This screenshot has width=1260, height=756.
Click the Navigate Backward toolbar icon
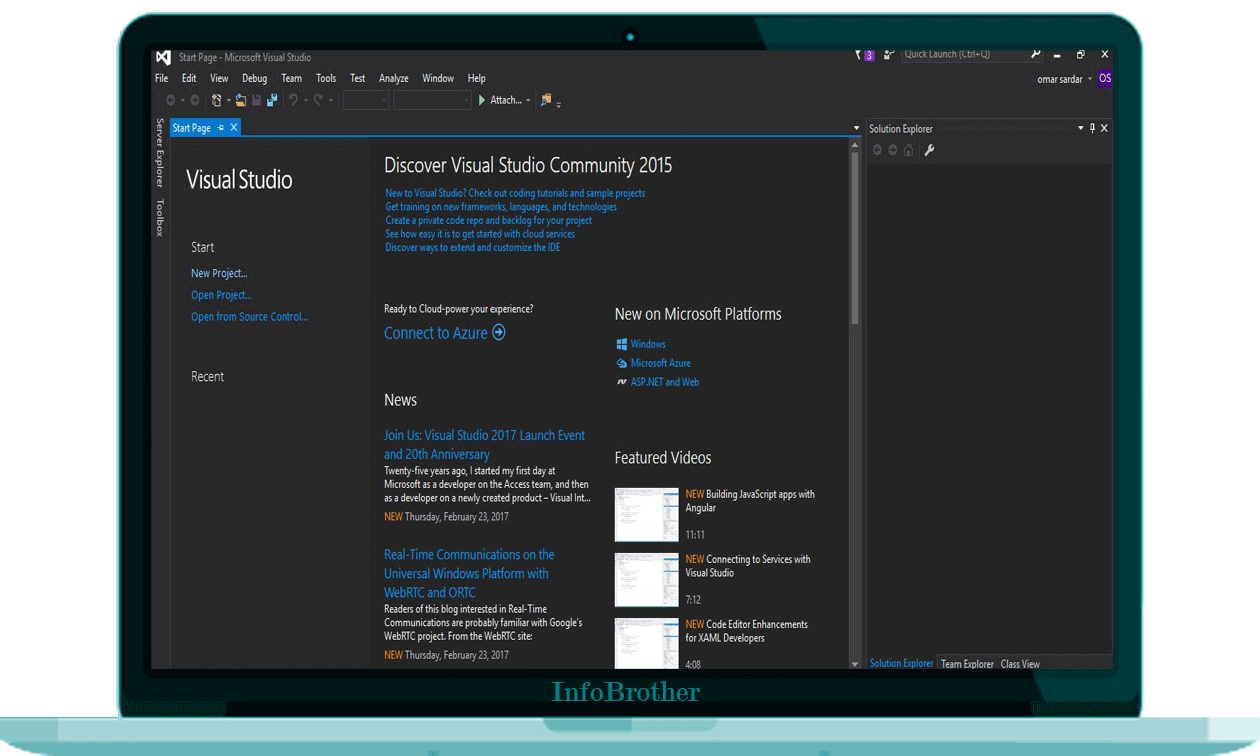pos(171,100)
